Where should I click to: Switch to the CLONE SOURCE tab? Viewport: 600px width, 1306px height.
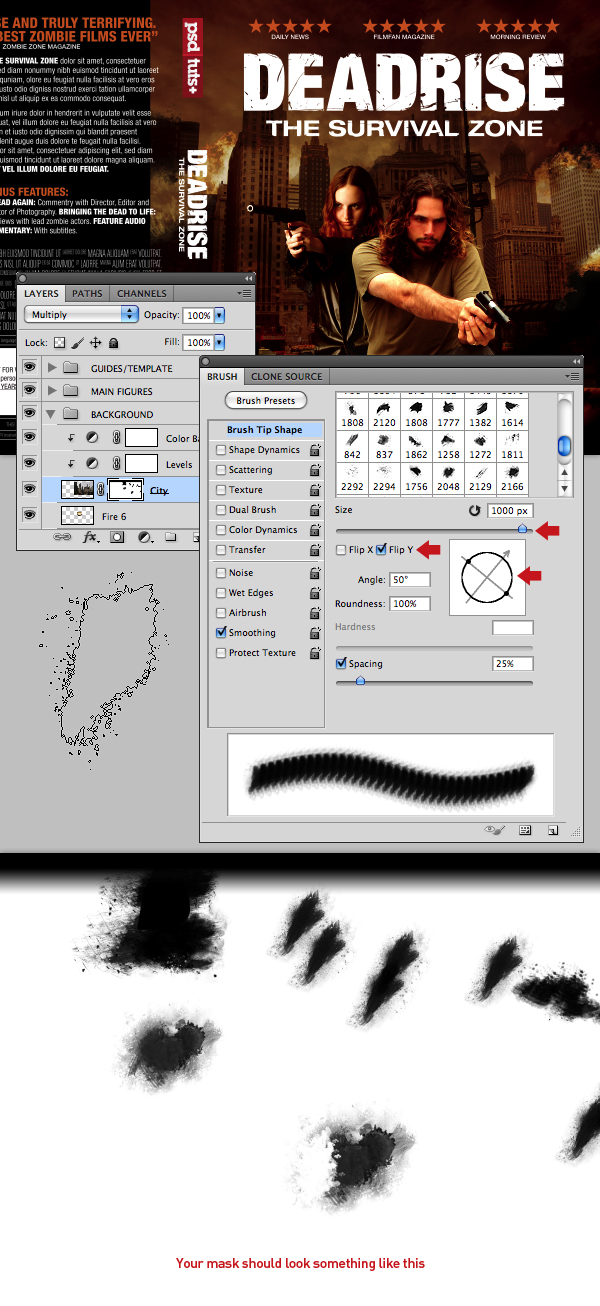click(286, 376)
